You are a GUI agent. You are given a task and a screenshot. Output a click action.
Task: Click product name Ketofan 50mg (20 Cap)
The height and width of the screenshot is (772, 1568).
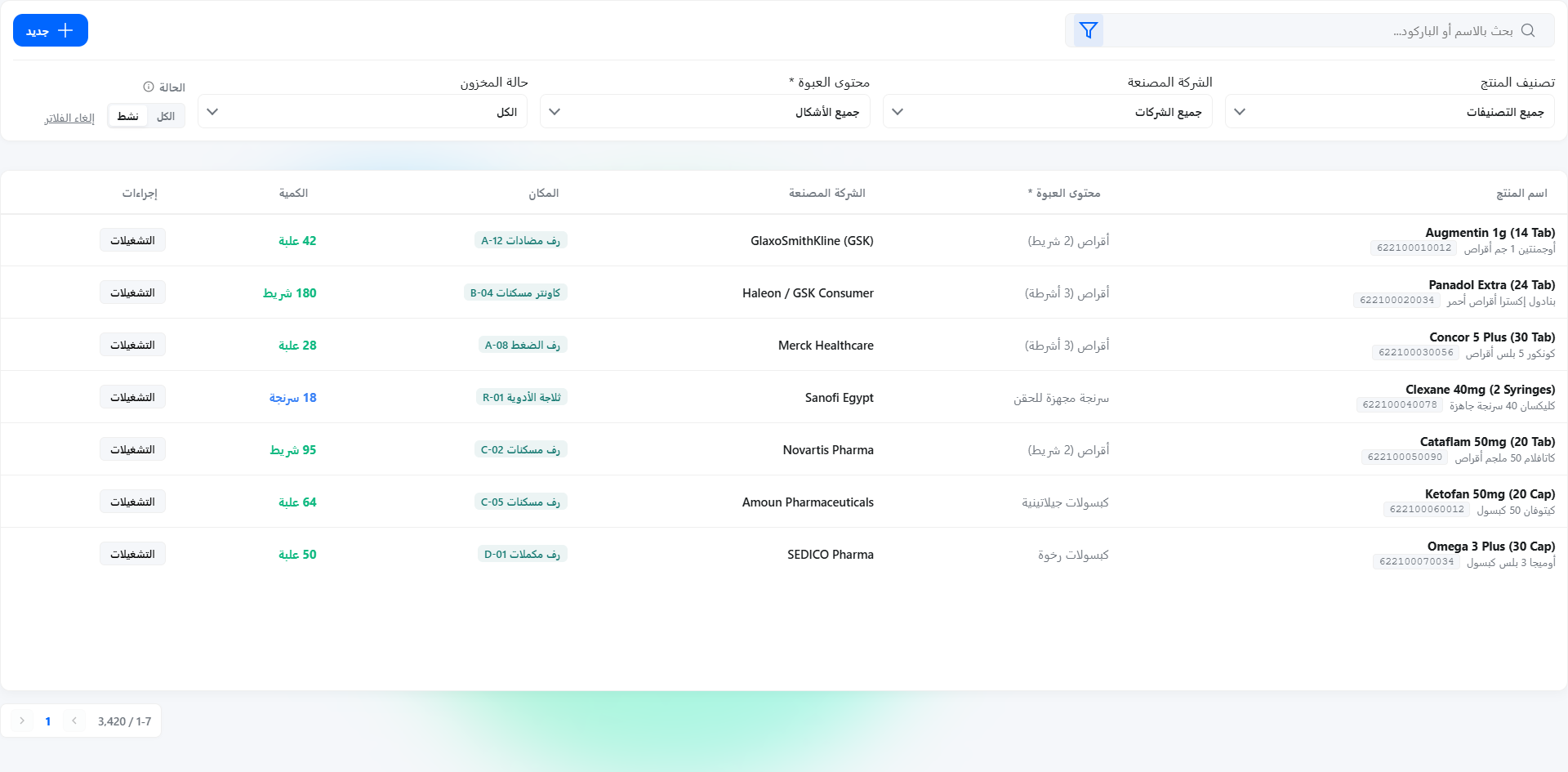click(1490, 494)
